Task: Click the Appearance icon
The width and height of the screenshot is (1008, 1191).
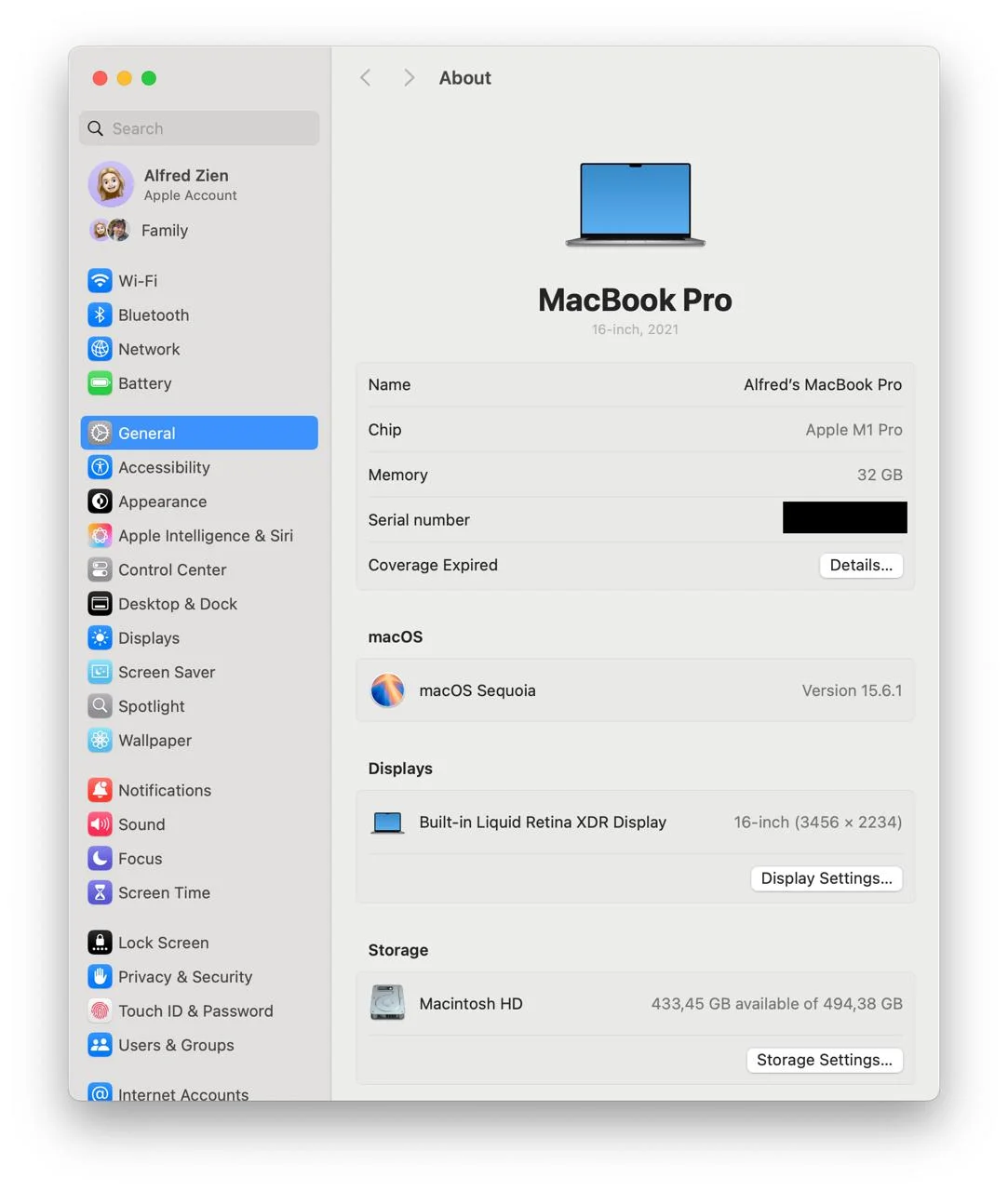Action: [x=100, y=502]
